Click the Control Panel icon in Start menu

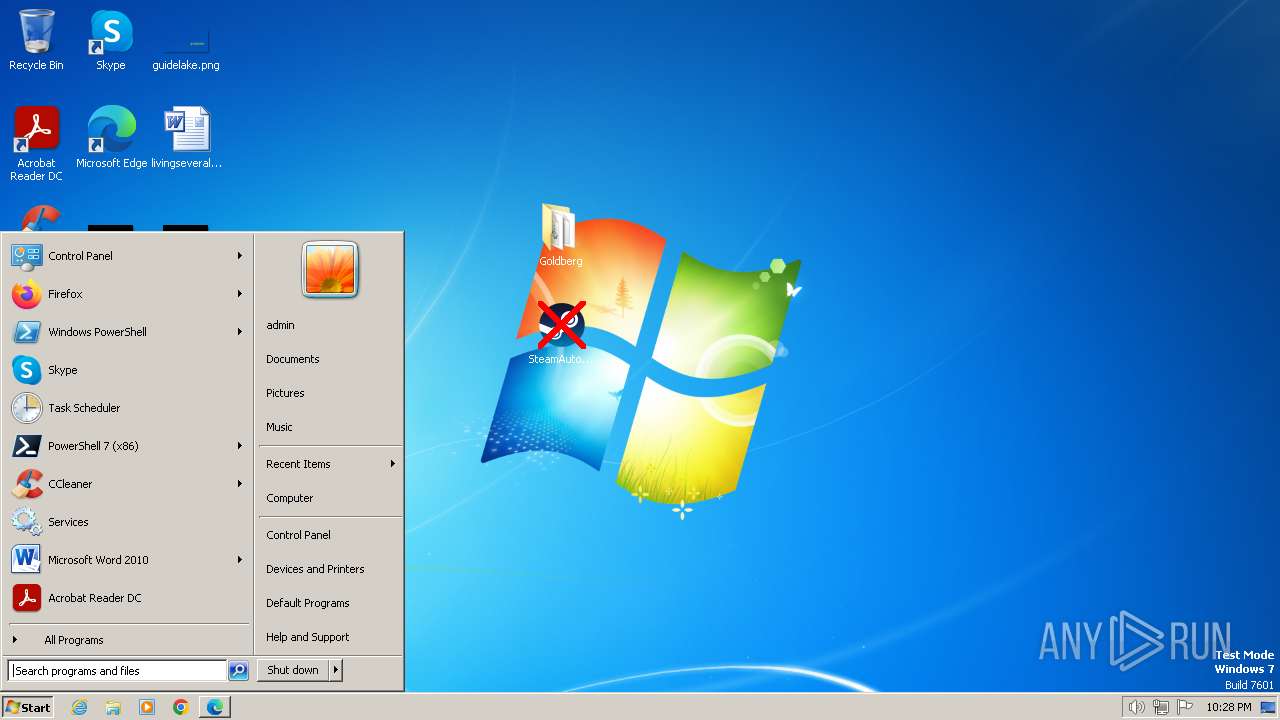(x=26, y=256)
